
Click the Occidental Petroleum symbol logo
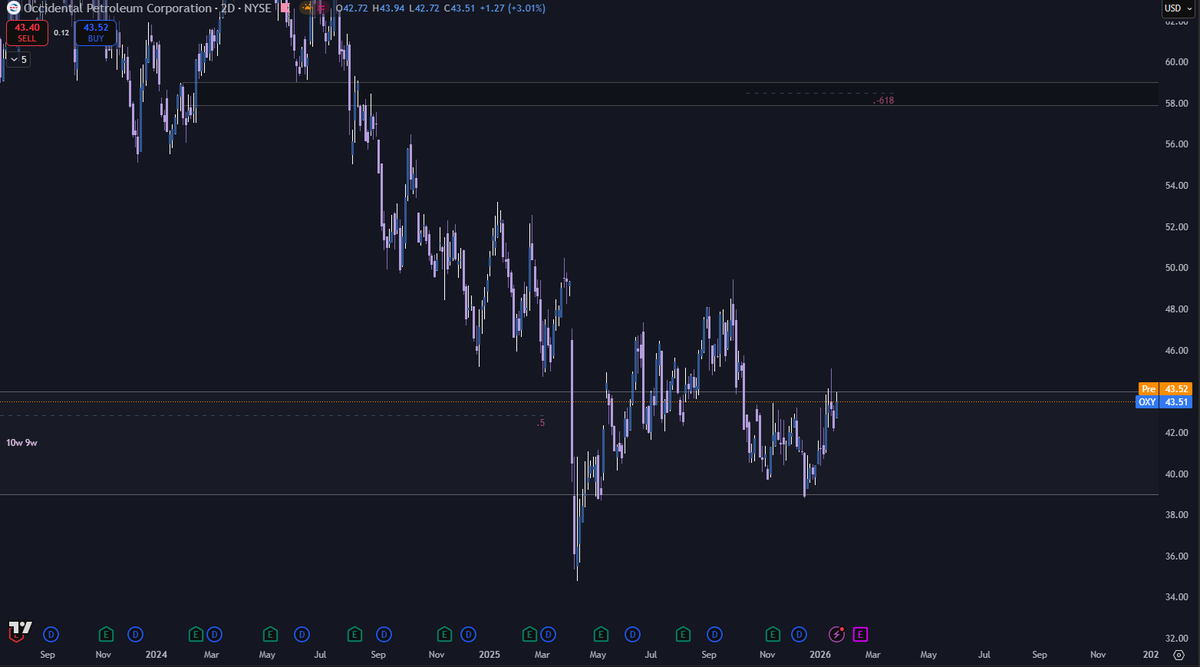coord(13,8)
